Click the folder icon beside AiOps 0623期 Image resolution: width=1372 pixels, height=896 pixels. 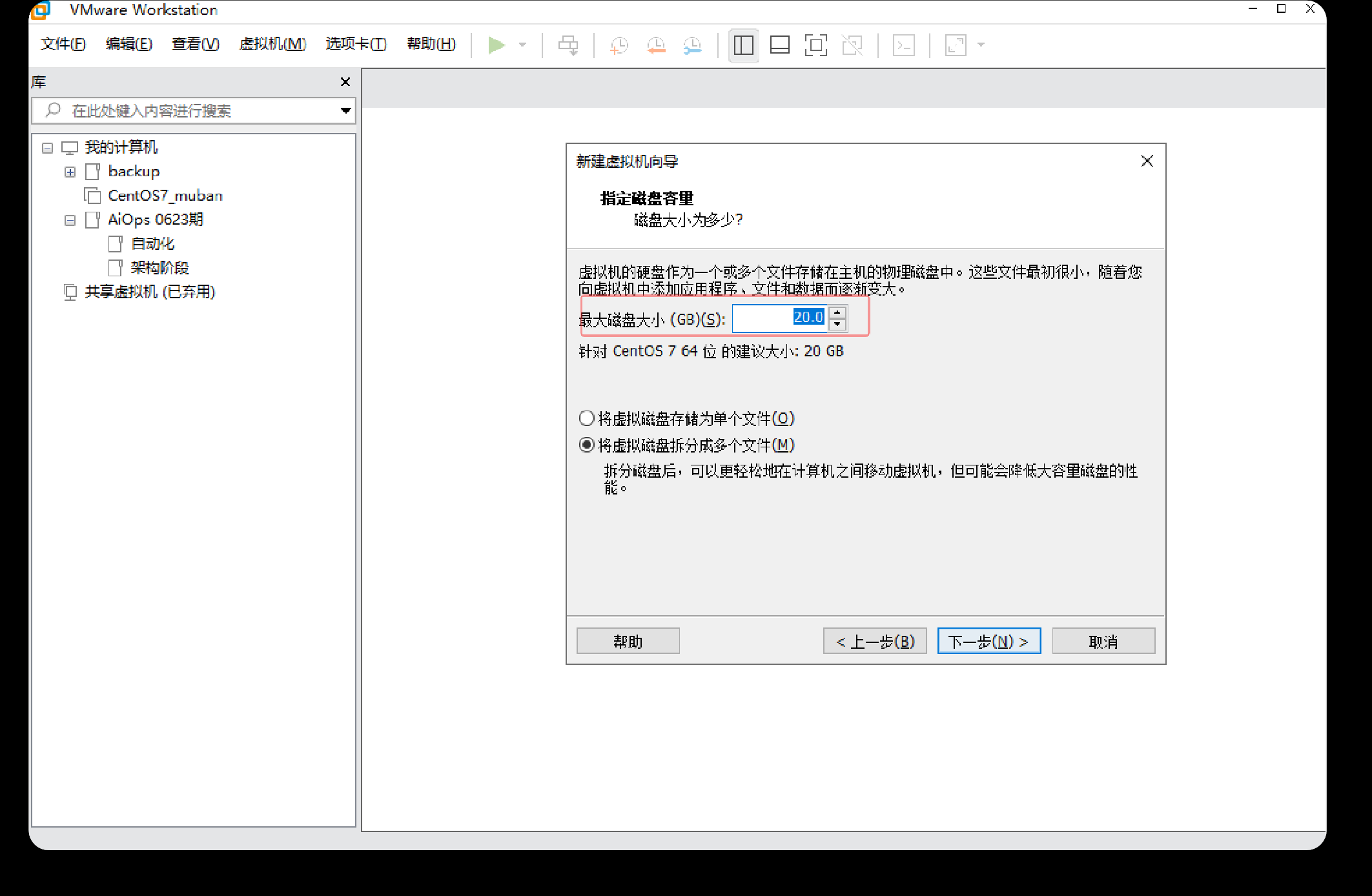92,220
